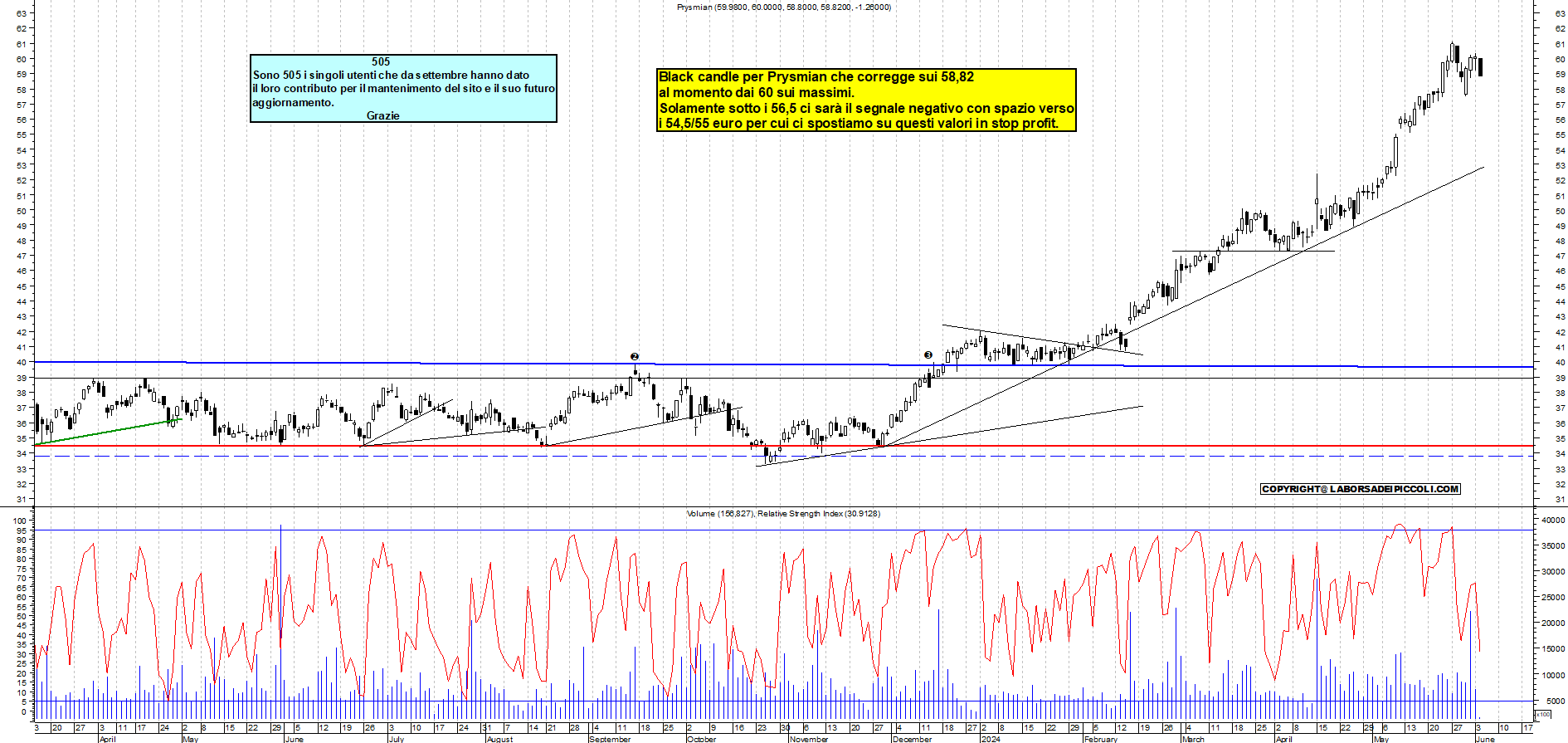Select the circled 2 marker above September peak
The width and height of the screenshot is (1568, 743).
(635, 356)
